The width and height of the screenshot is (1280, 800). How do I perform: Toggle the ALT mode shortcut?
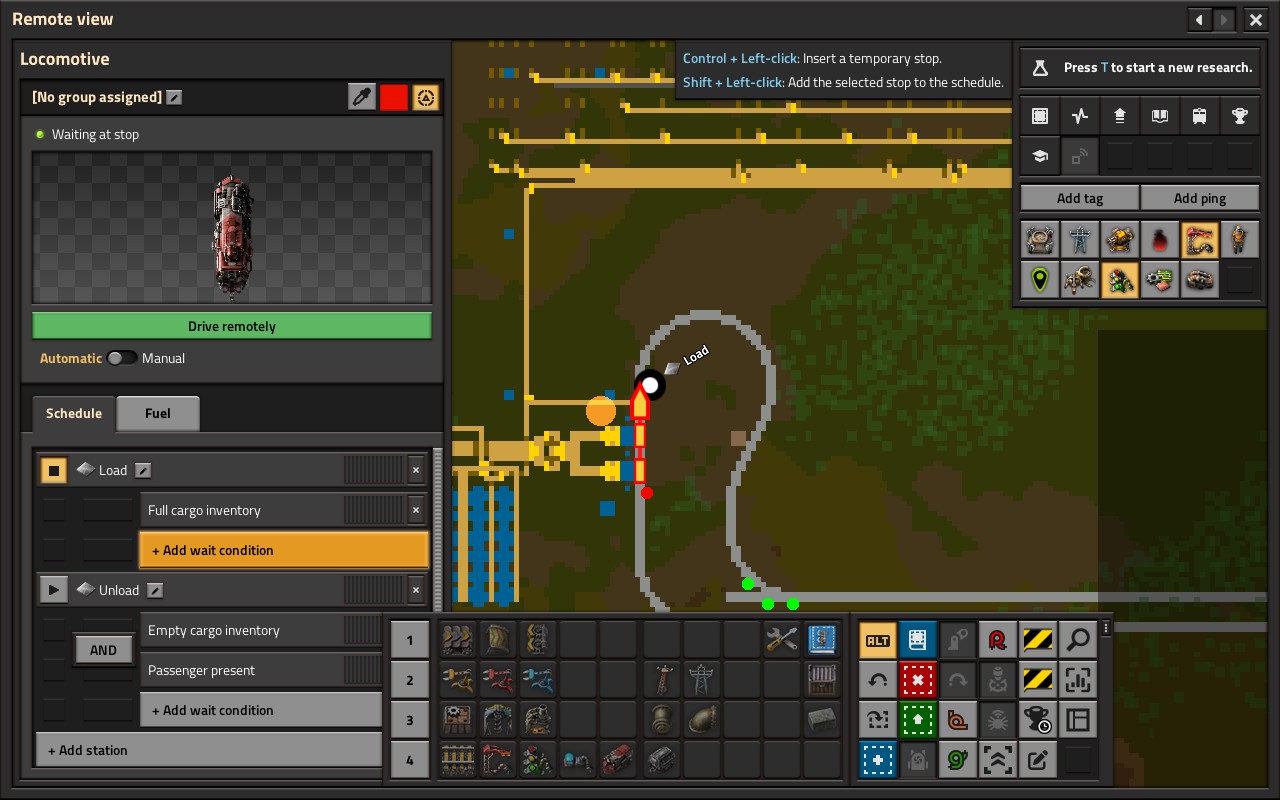878,640
